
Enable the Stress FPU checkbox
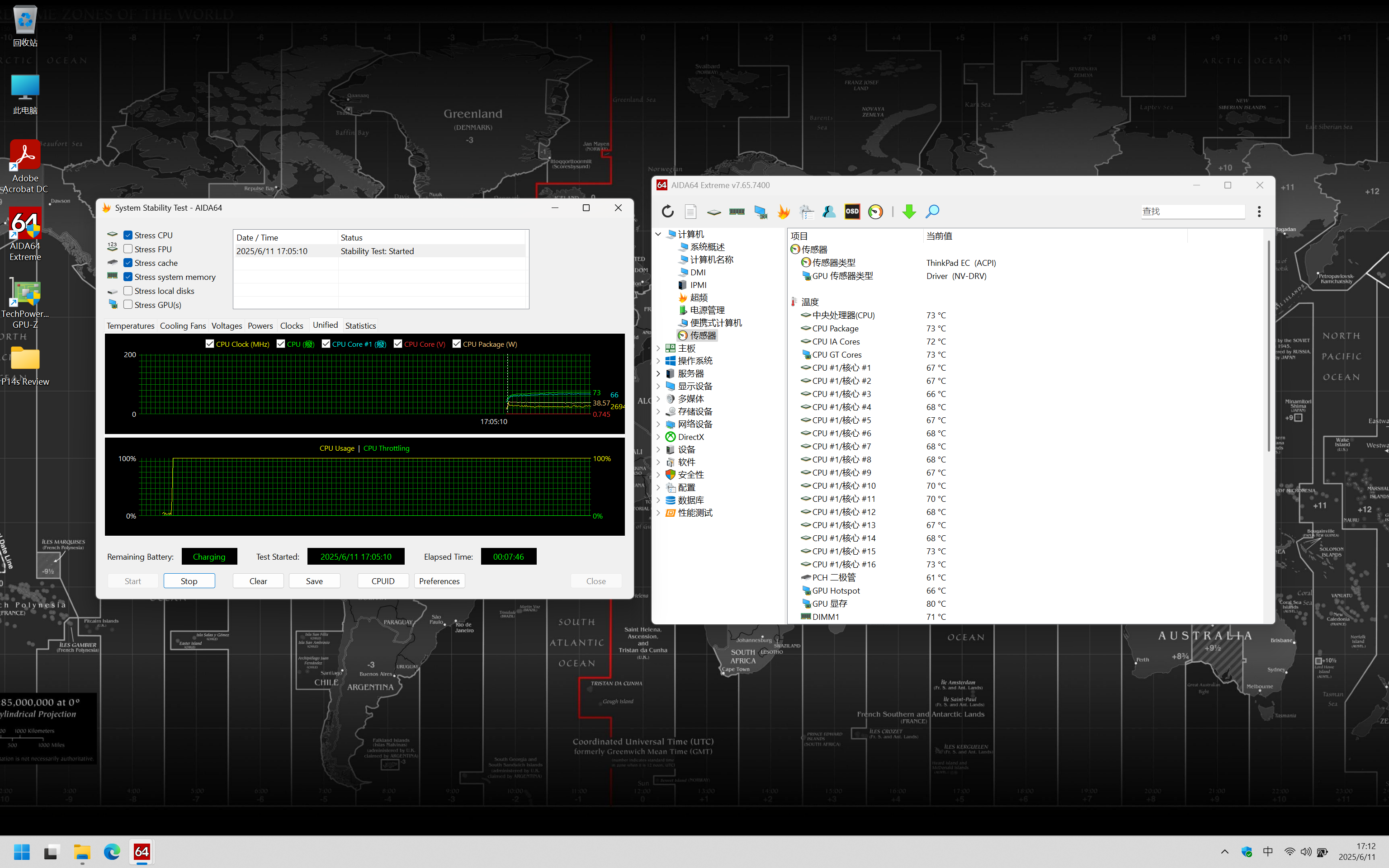tap(128, 249)
